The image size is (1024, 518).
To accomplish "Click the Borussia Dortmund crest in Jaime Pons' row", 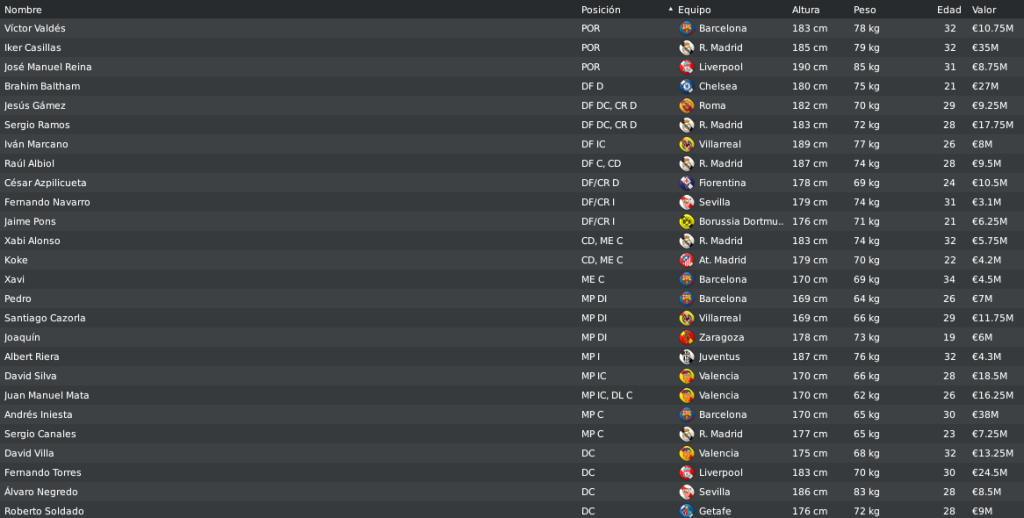I will pyautogui.click(x=686, y=221).
